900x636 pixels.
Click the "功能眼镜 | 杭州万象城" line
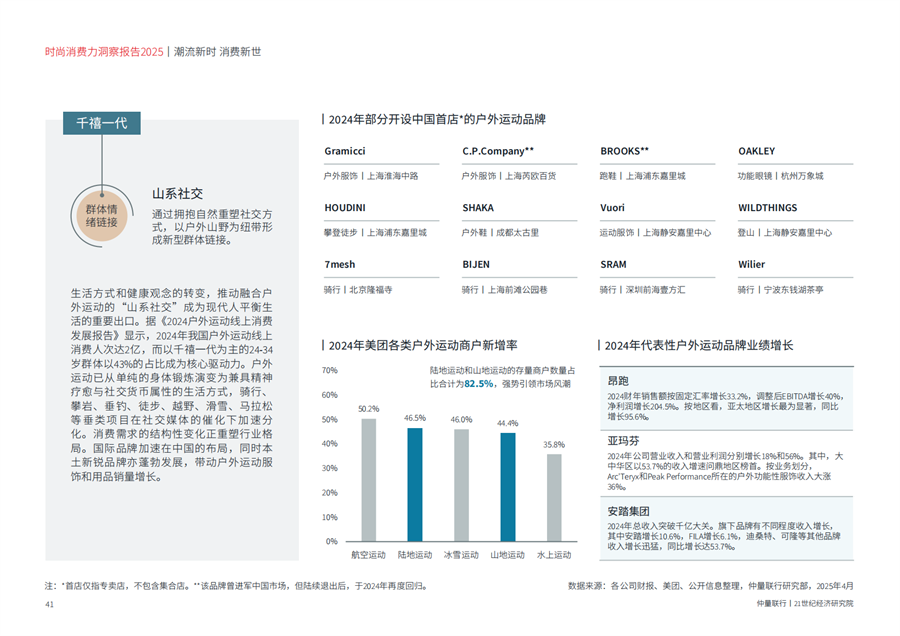781,176
